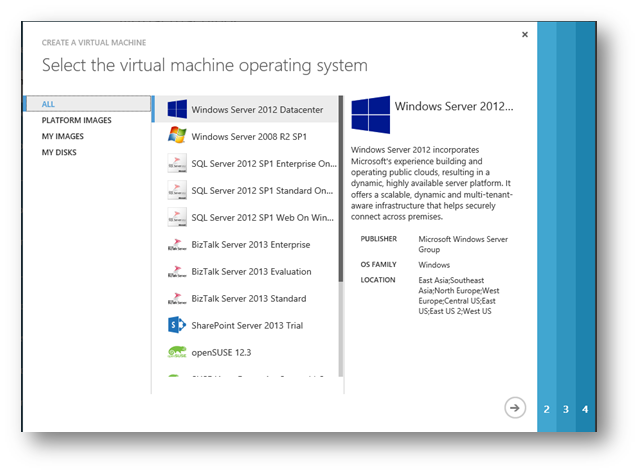Viewport: 639px width, 474px height.
Task: Click the large Windows logo in details pane
Action: tap(370, 115)
